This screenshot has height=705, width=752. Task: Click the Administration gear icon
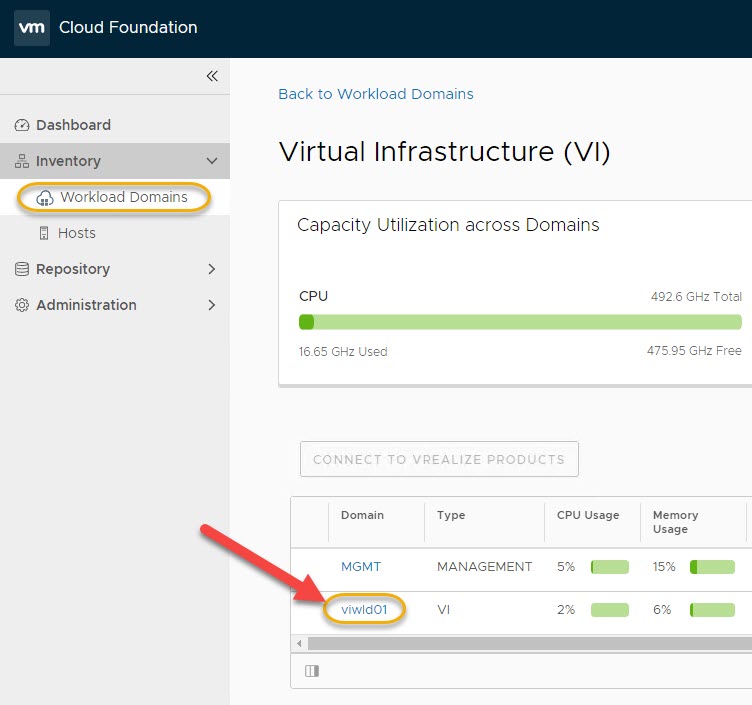(x=22, y=305)
